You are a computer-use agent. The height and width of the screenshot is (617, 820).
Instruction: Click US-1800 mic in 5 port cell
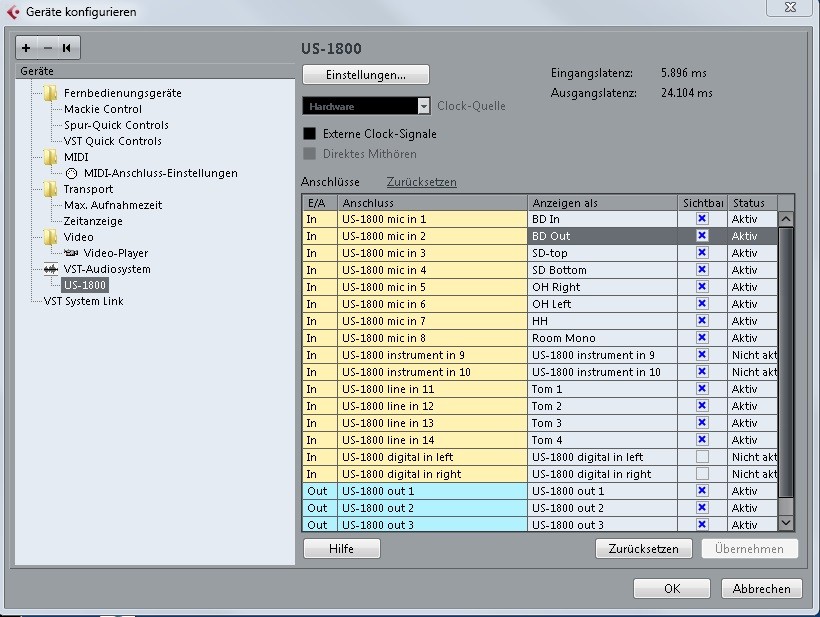[x=432, y=287]
